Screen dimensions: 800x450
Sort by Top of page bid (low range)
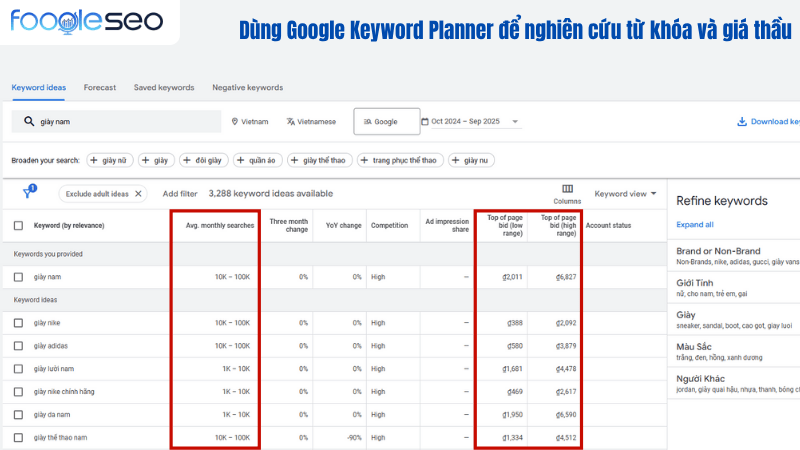click(x=505, y=226)
